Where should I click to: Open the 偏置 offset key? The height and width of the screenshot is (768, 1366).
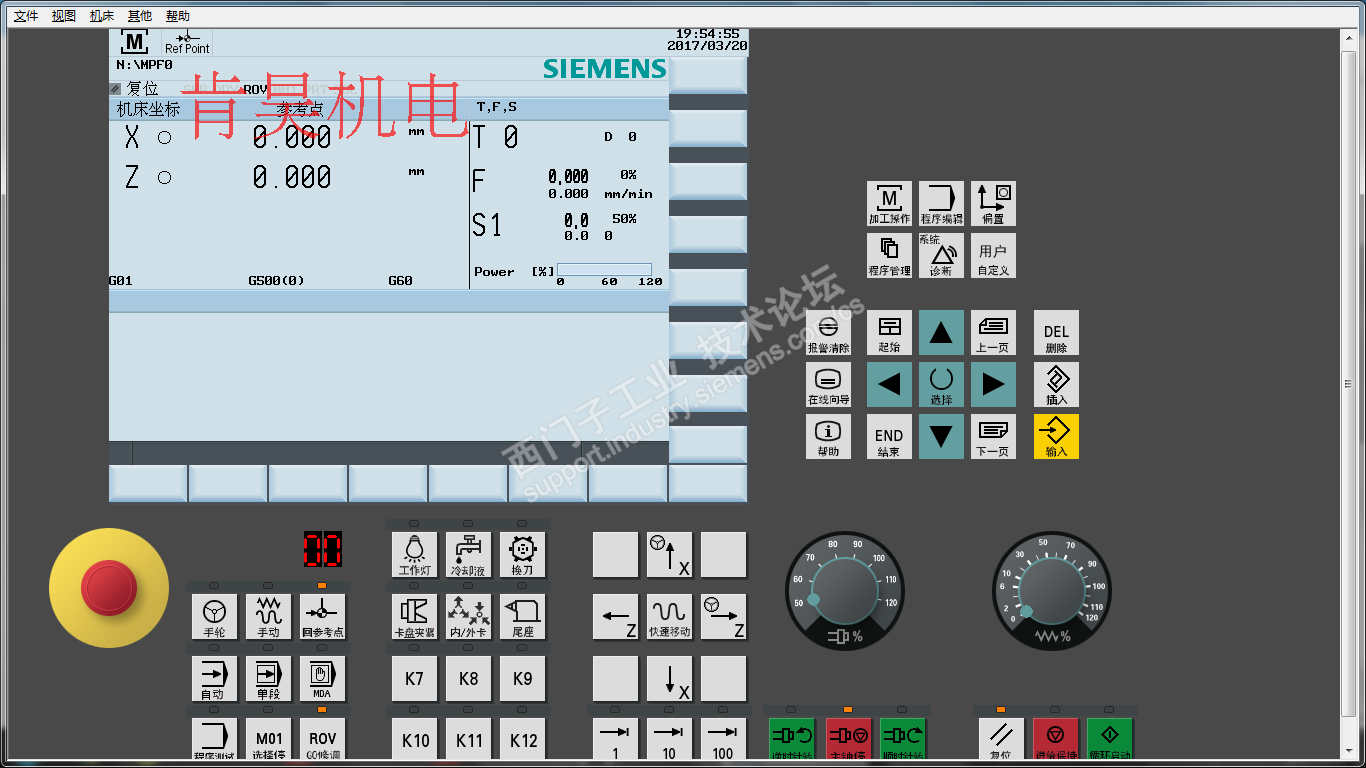(993, 204)
